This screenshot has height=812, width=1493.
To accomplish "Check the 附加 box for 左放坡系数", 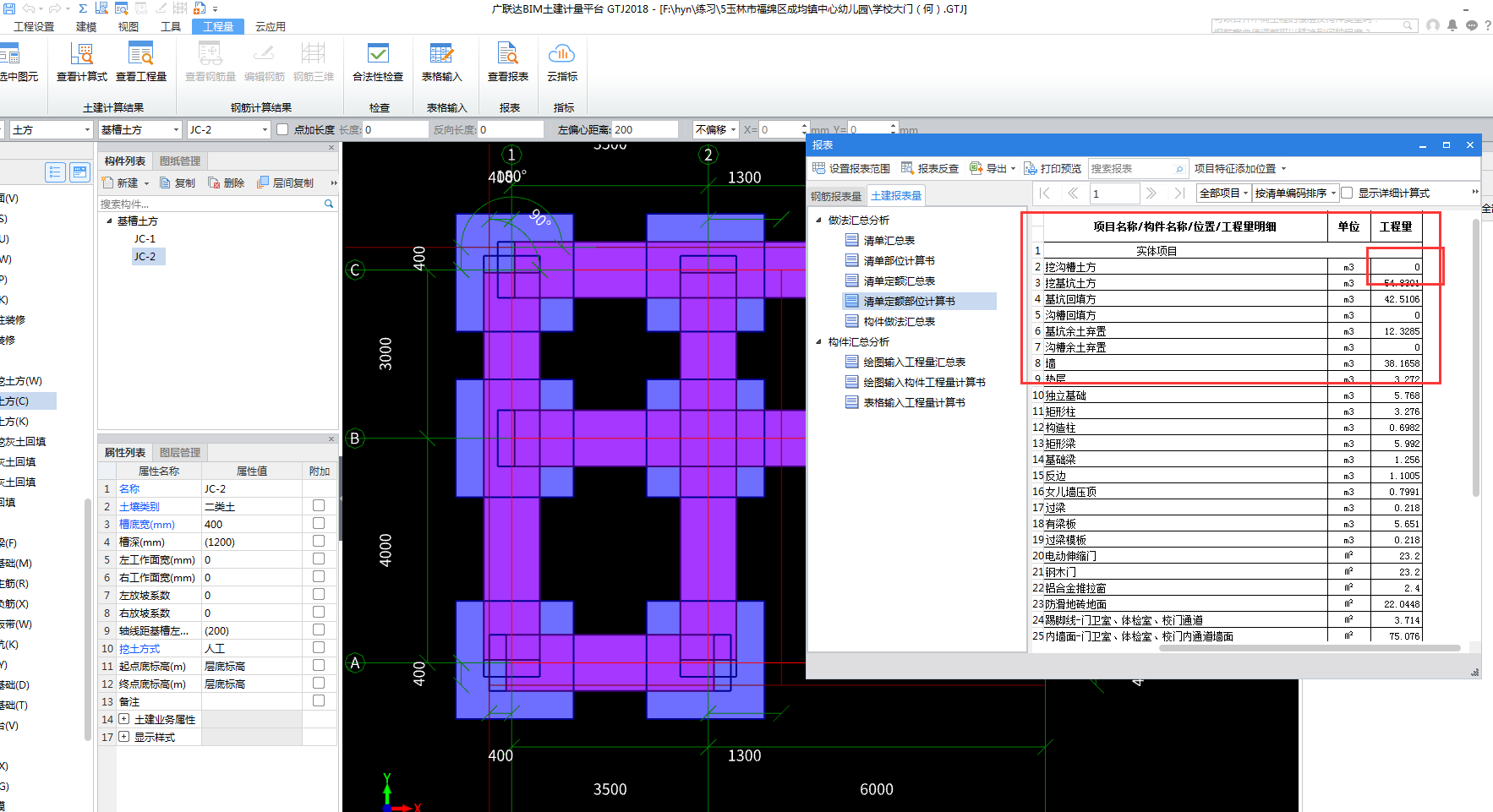I will (319, 594).
